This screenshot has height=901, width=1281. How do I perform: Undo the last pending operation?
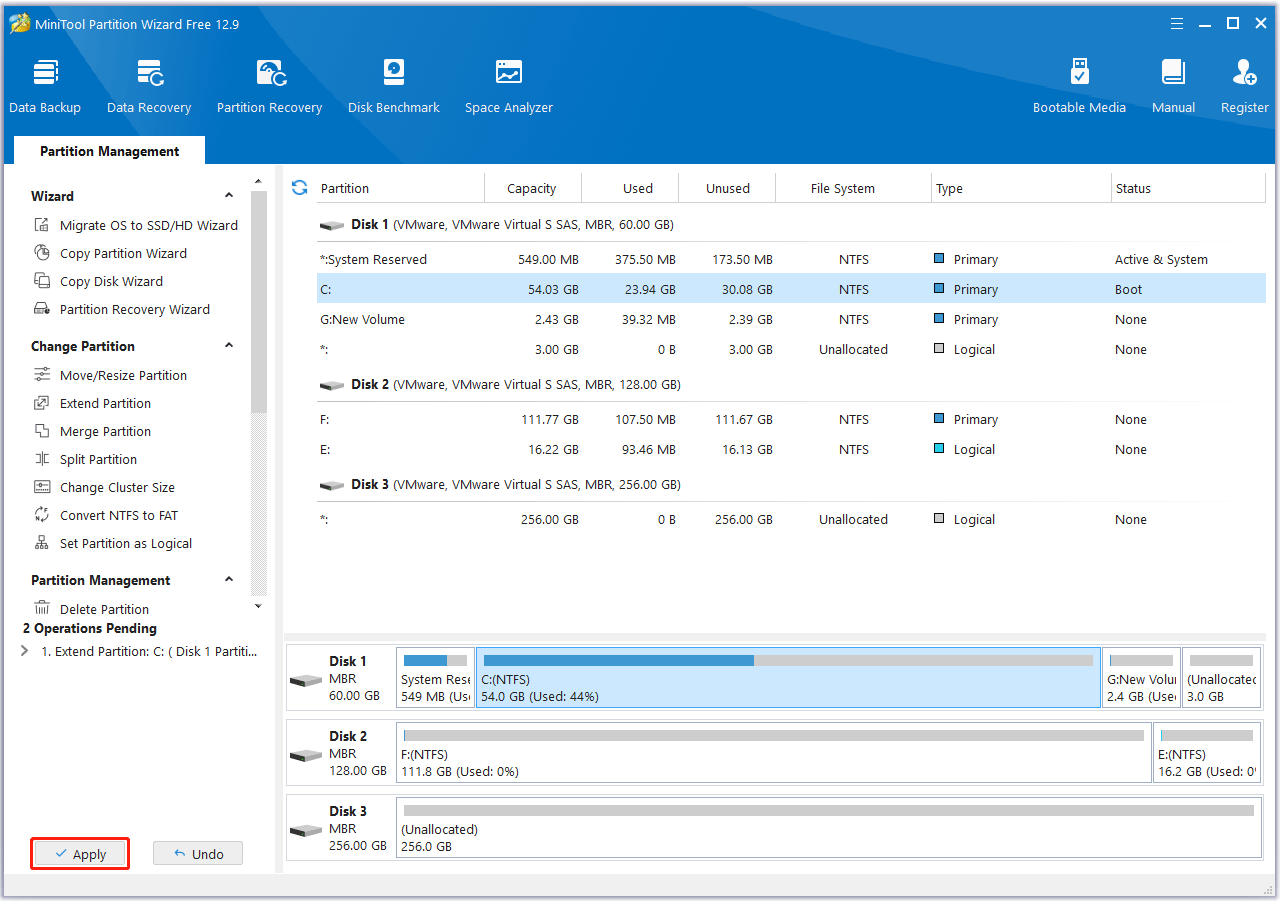[198, 854]
